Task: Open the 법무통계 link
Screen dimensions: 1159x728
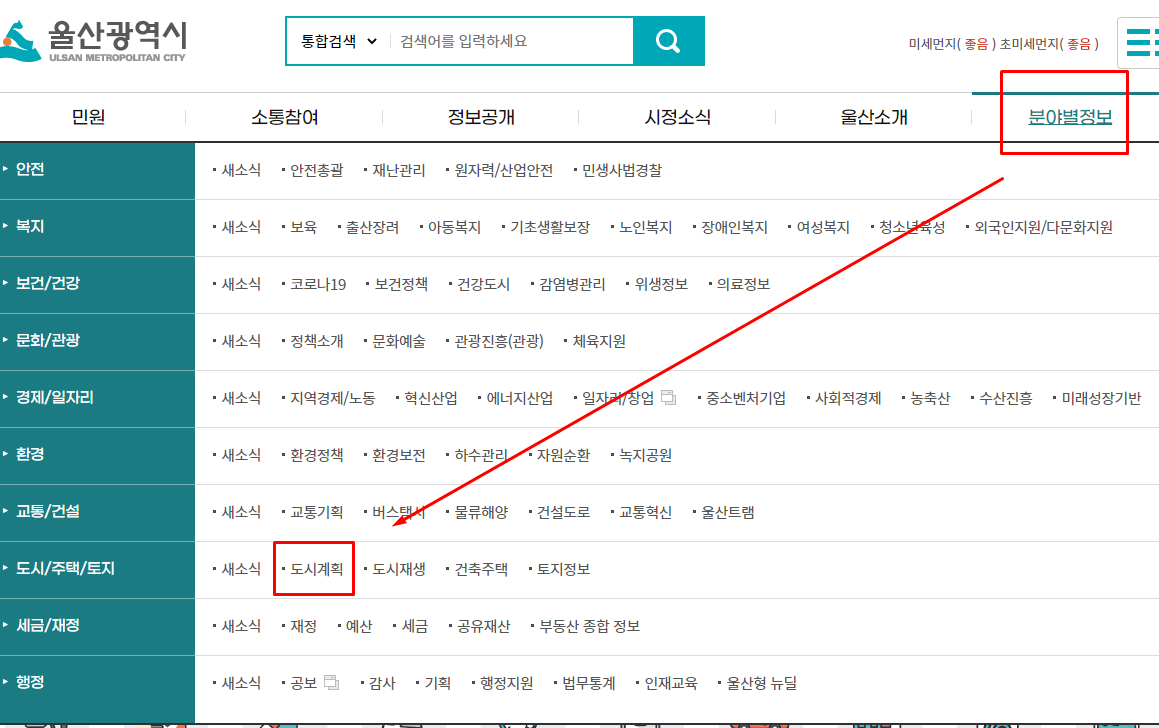Action: [x=588, y=683]
